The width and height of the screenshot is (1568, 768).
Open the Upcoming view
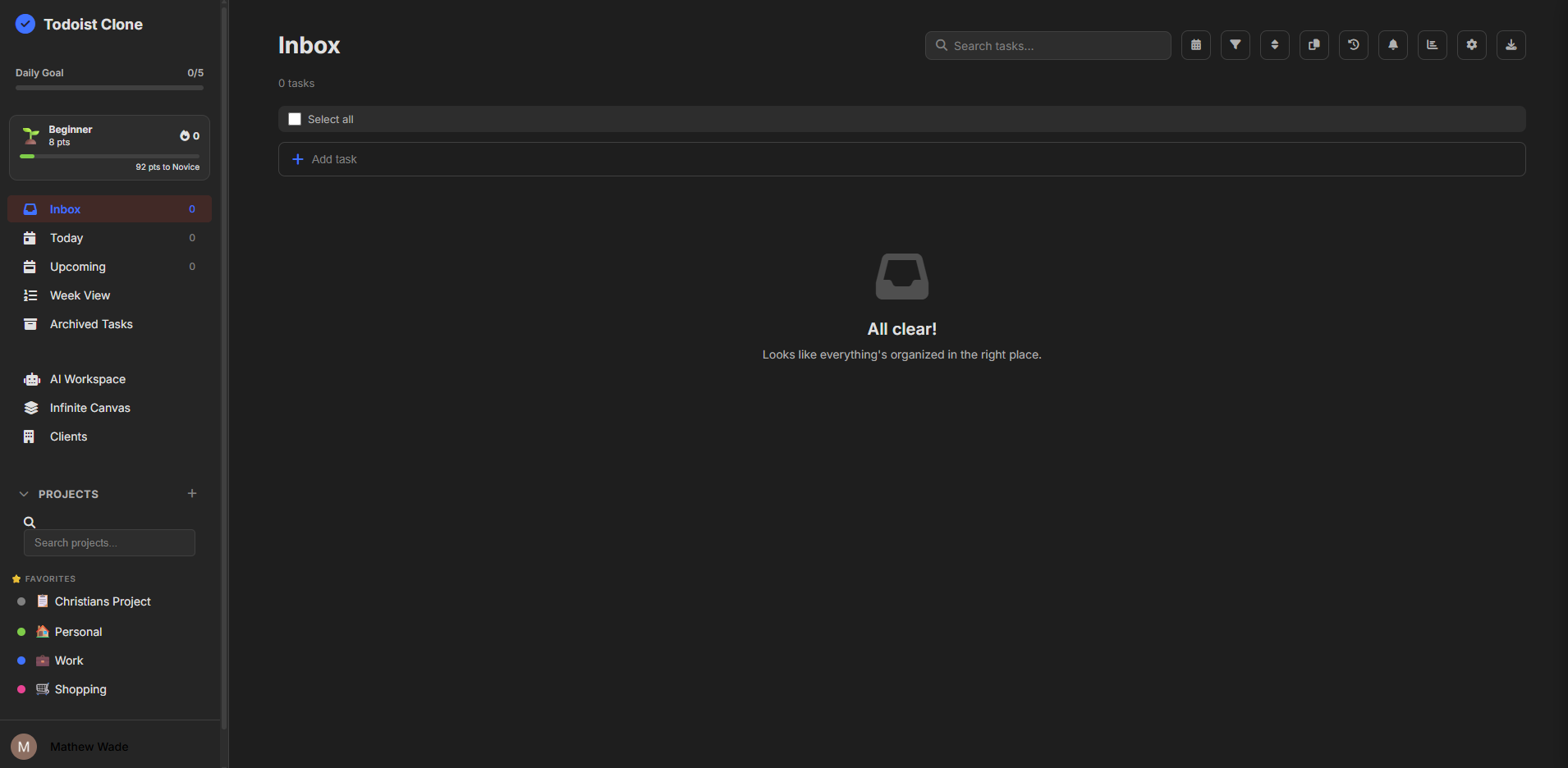(78, 267)
